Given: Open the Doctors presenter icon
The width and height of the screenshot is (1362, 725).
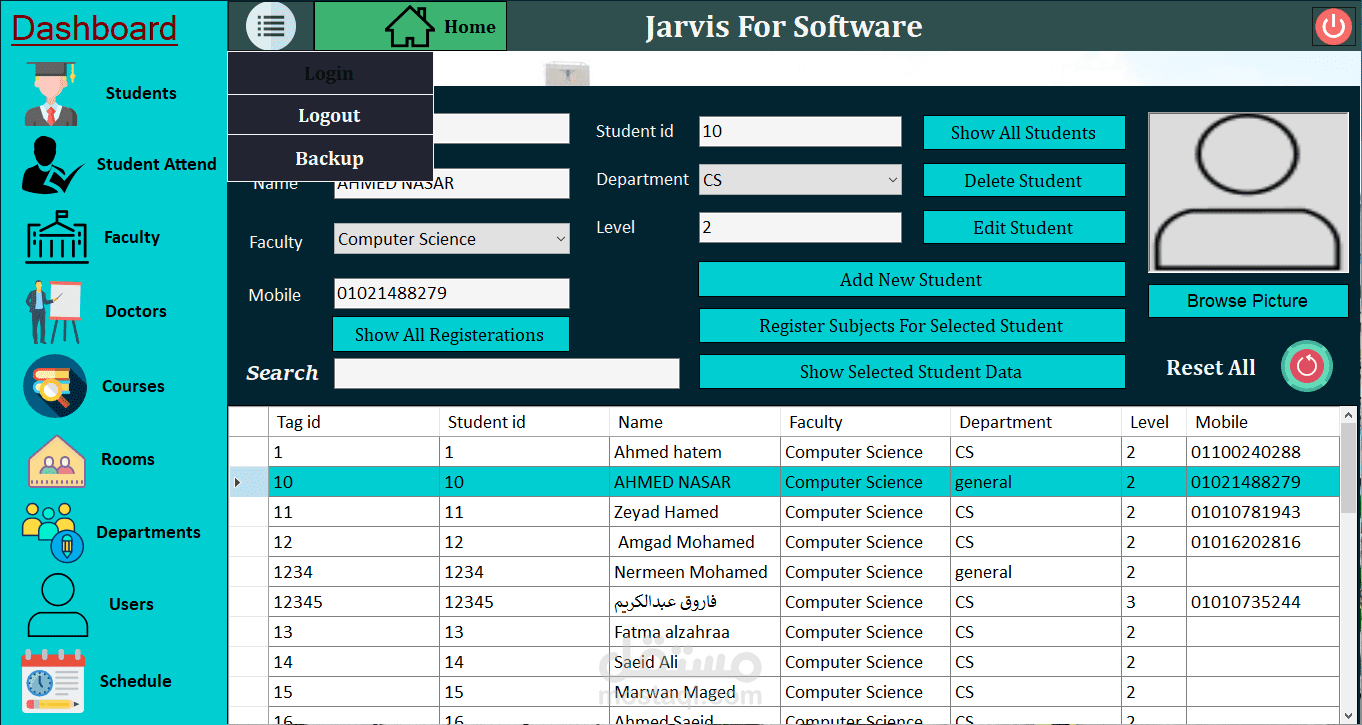Looking at the screenshot, I should (53, 312).
